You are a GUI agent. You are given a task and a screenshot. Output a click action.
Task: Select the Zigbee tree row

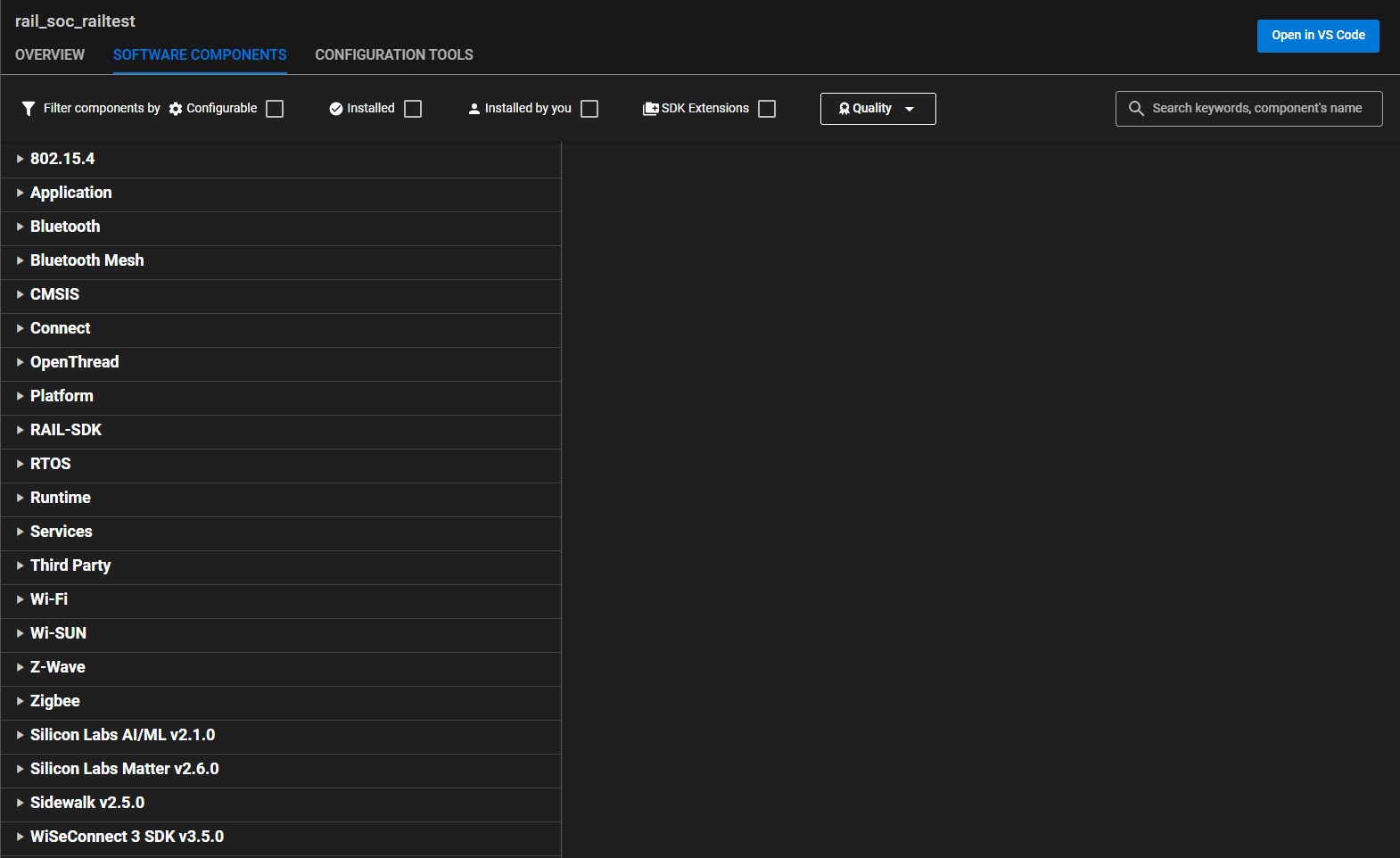click(281, 701)
